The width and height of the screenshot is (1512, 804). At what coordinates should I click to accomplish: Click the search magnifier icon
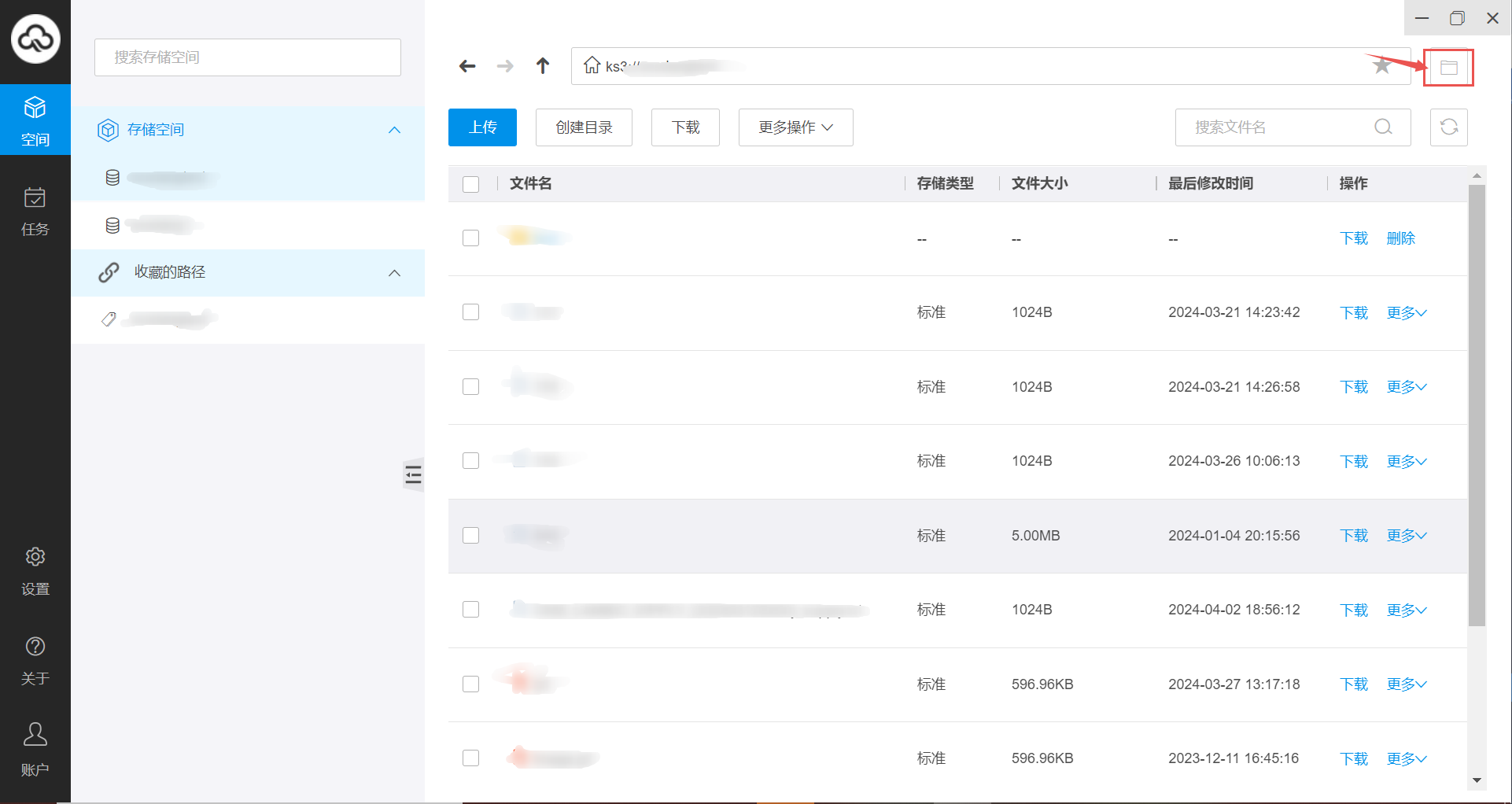(1383, 127)
